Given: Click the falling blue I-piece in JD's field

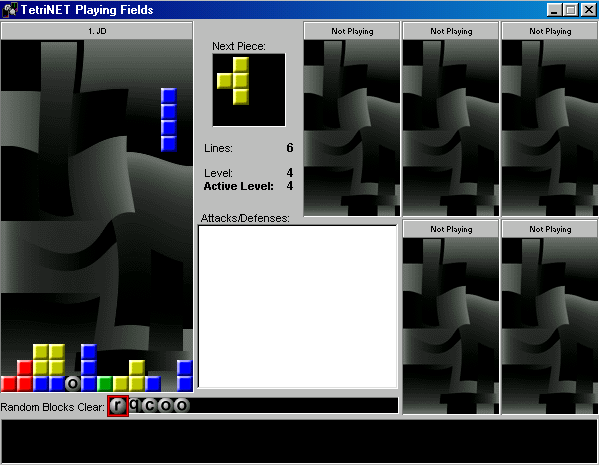Looking at the screenshot, I should (168, 120).
